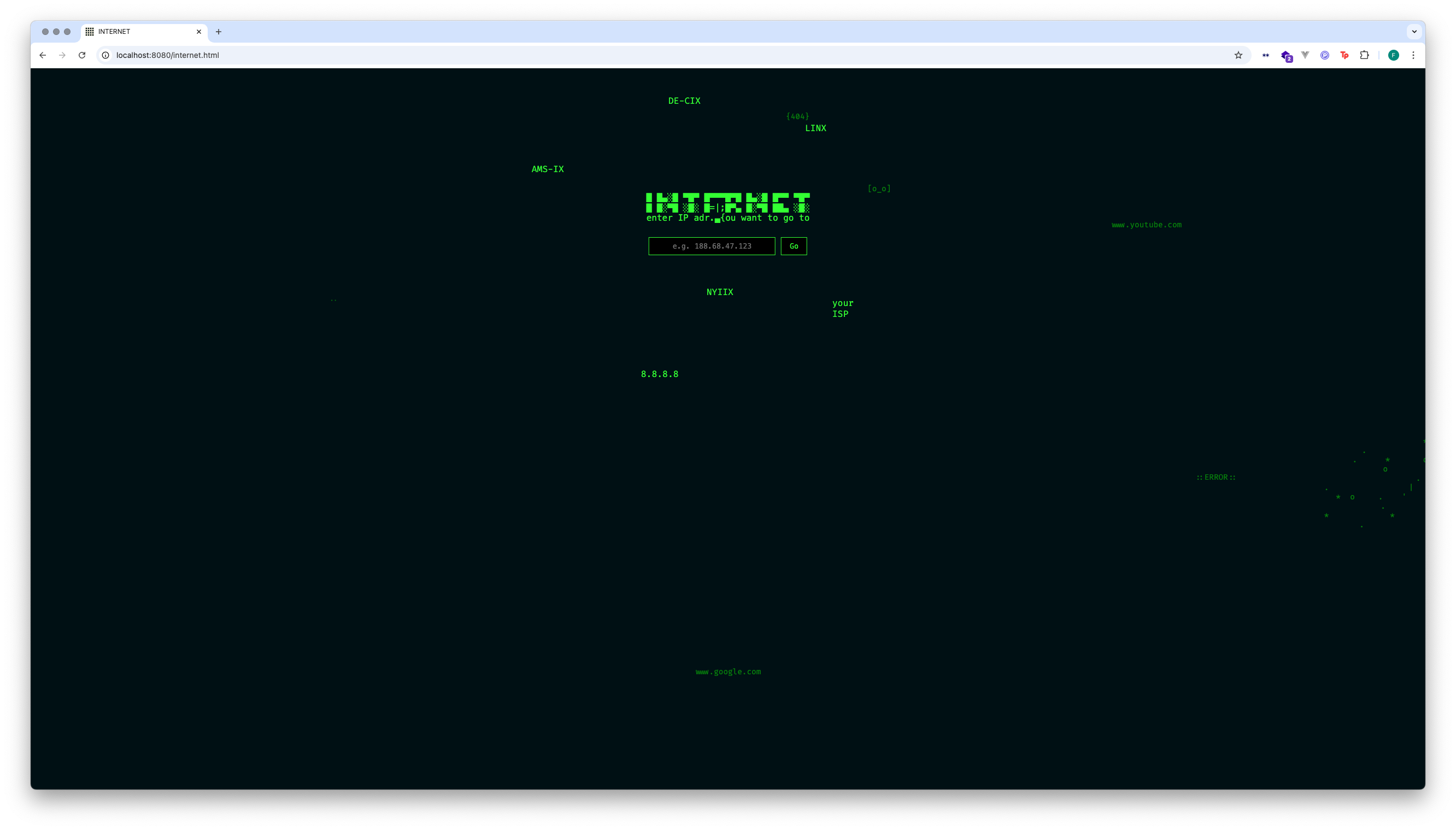Click the IP address input field
The height and width of the screenshot is (830, 1456).
point(711,246)
